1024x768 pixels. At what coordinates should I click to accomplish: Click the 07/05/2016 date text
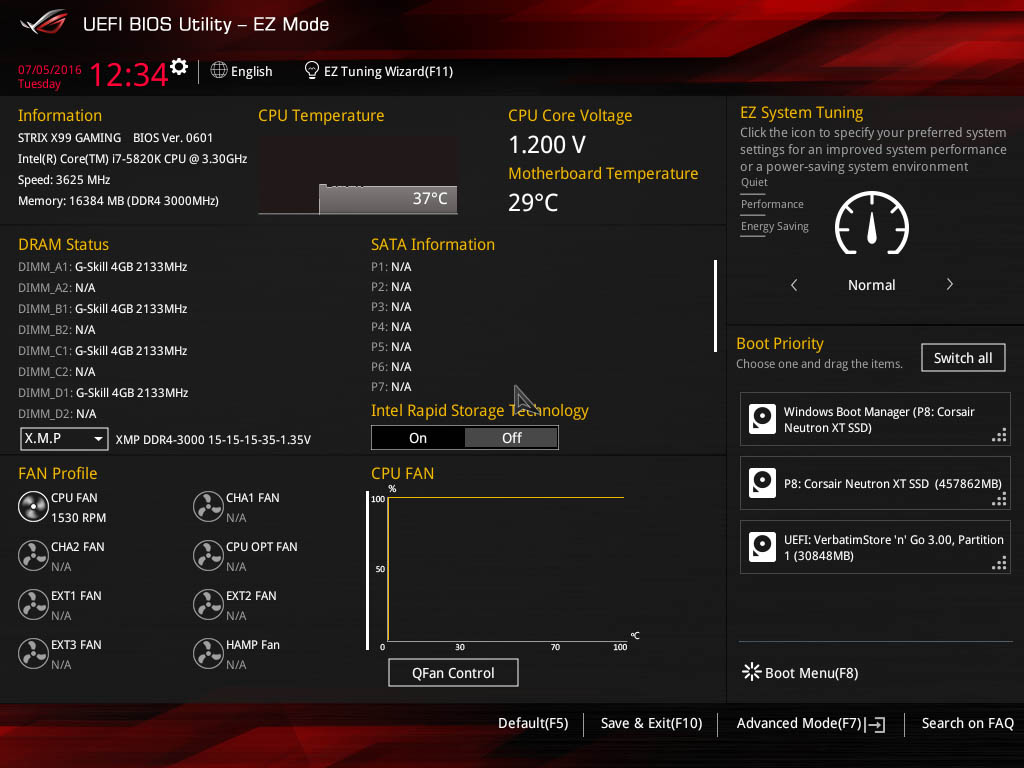50,70
